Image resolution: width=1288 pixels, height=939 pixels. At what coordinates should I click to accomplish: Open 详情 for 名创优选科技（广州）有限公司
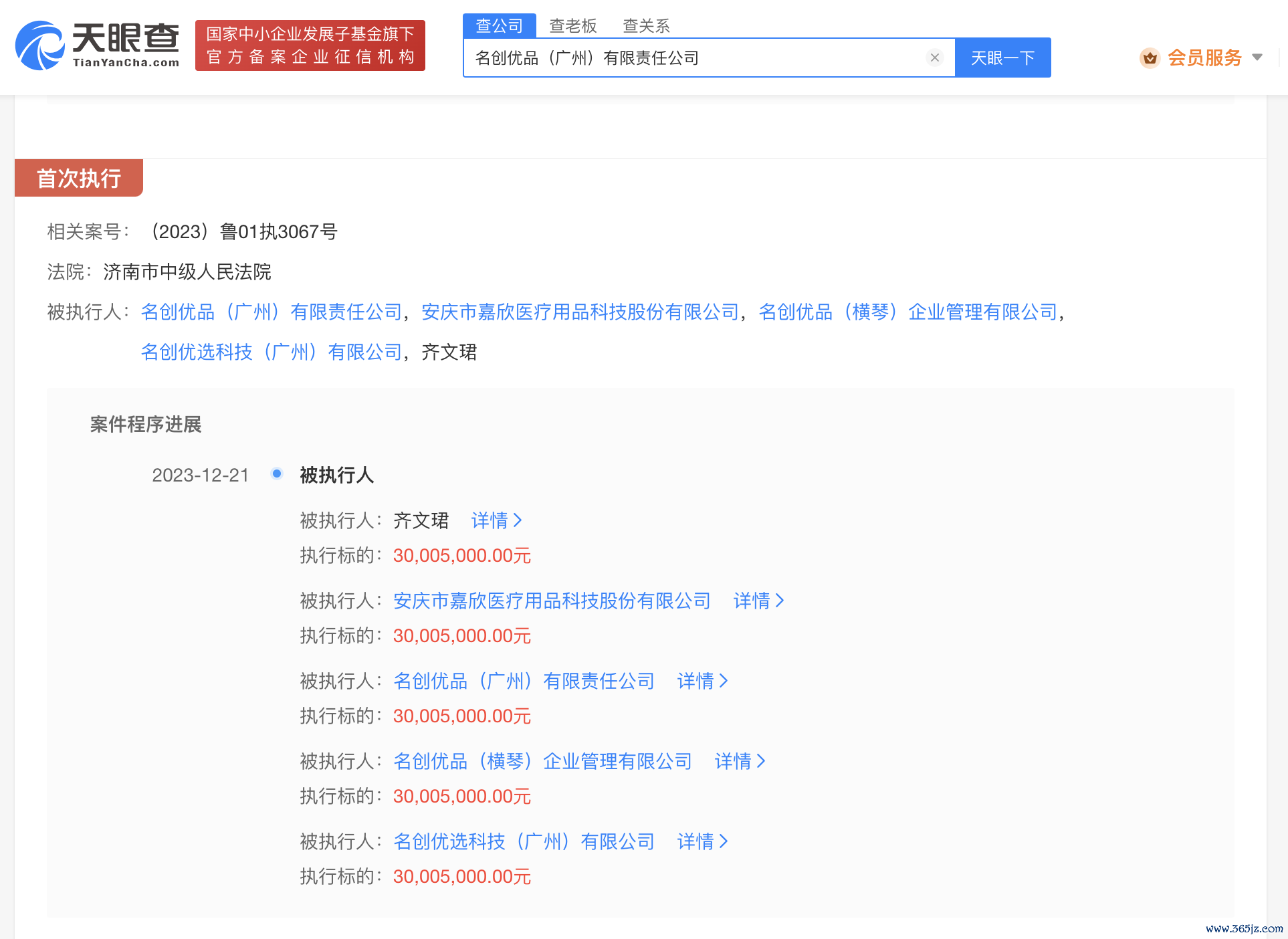702,841
